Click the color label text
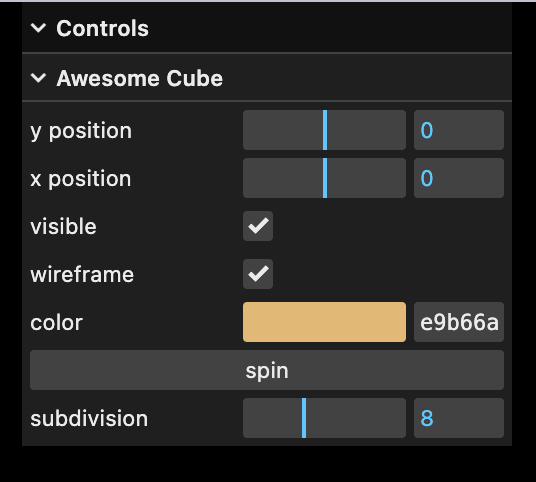This screenshot has width=536, height=482. (x=56, y=322)
